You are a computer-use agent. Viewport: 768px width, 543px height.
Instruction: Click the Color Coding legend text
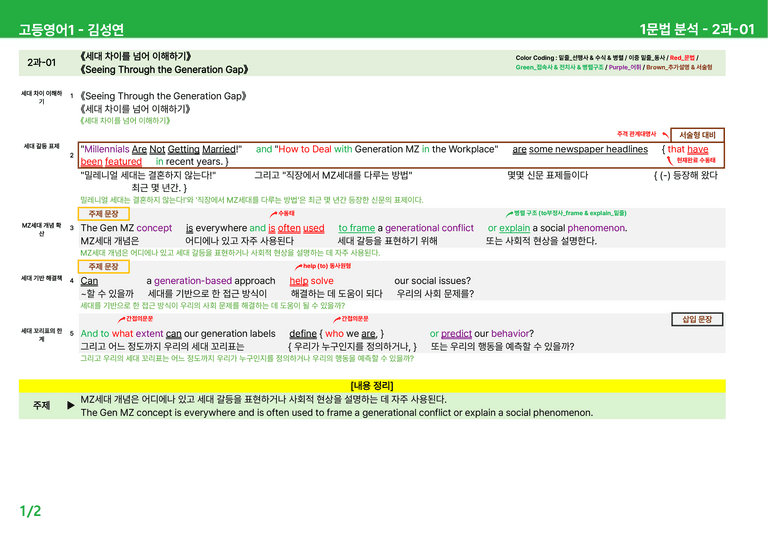tap(614, 63)
